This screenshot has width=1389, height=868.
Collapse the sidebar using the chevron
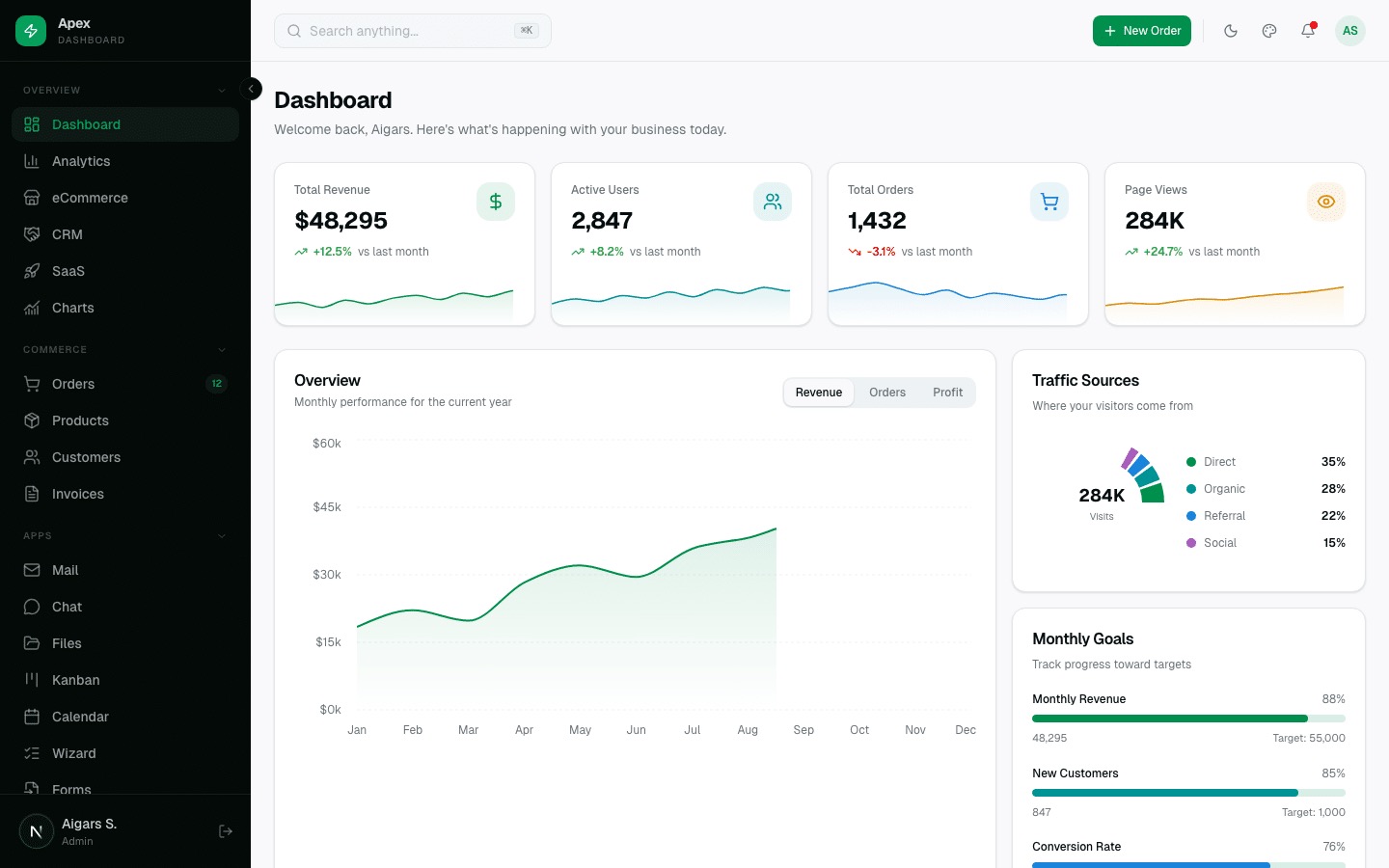(251, 89)
